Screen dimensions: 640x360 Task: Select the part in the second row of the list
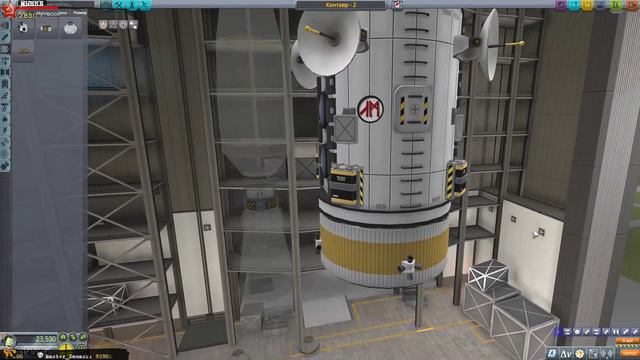(23, 51)
